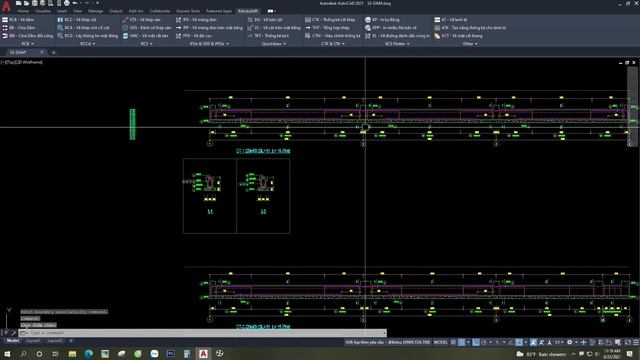This screenshot has height=360, width=640.
Task: Open the Express Tools ribbon tab
Action: tap(188, 11)
